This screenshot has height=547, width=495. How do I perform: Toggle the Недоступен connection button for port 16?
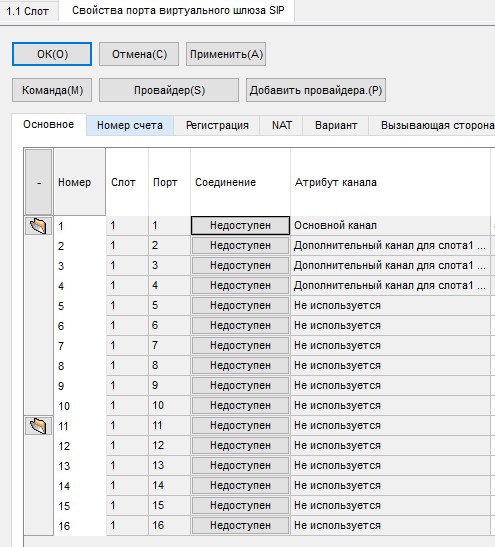coord(240,525)
